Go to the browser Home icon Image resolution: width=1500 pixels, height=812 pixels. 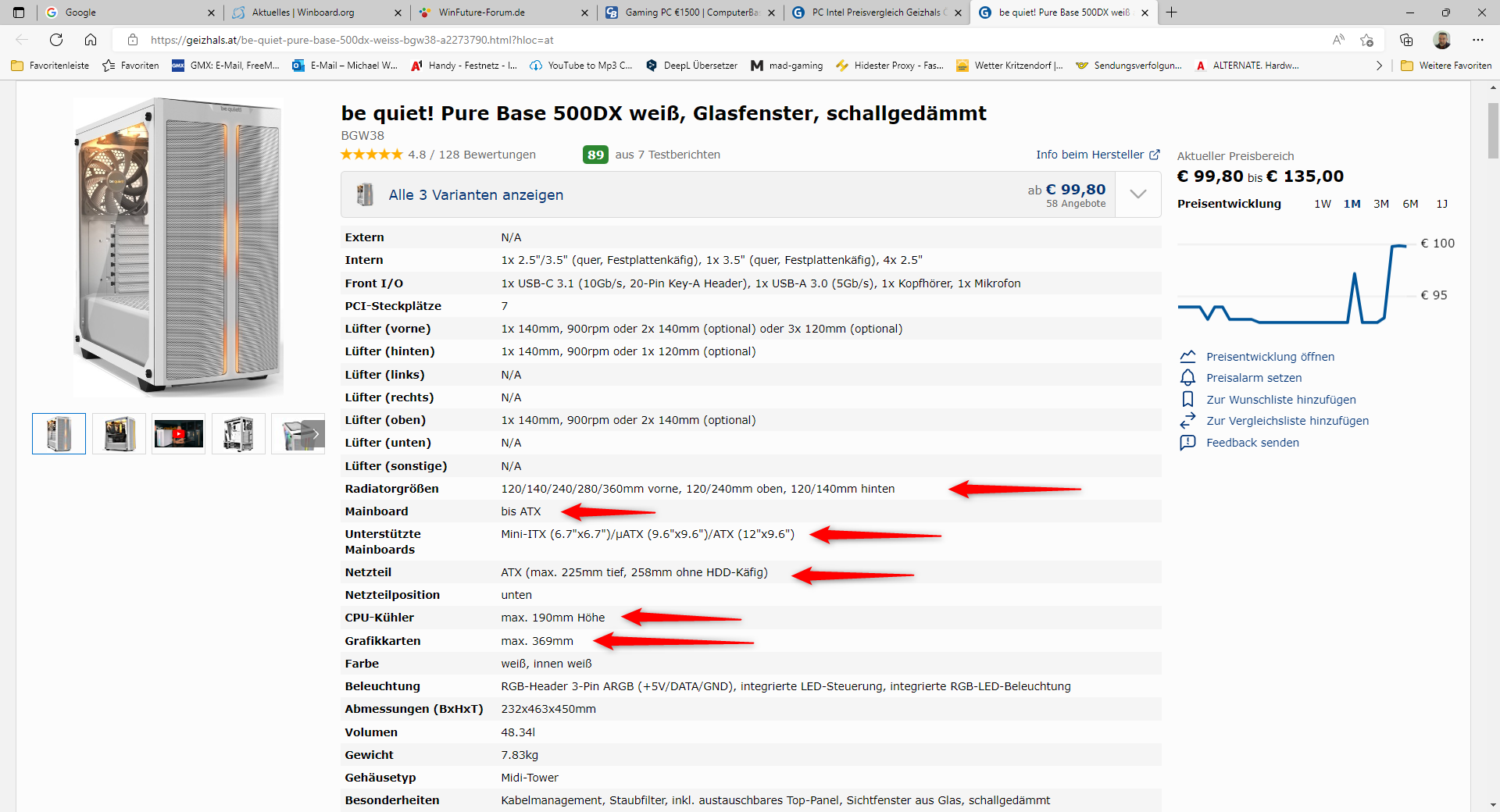tap(91, 40)
